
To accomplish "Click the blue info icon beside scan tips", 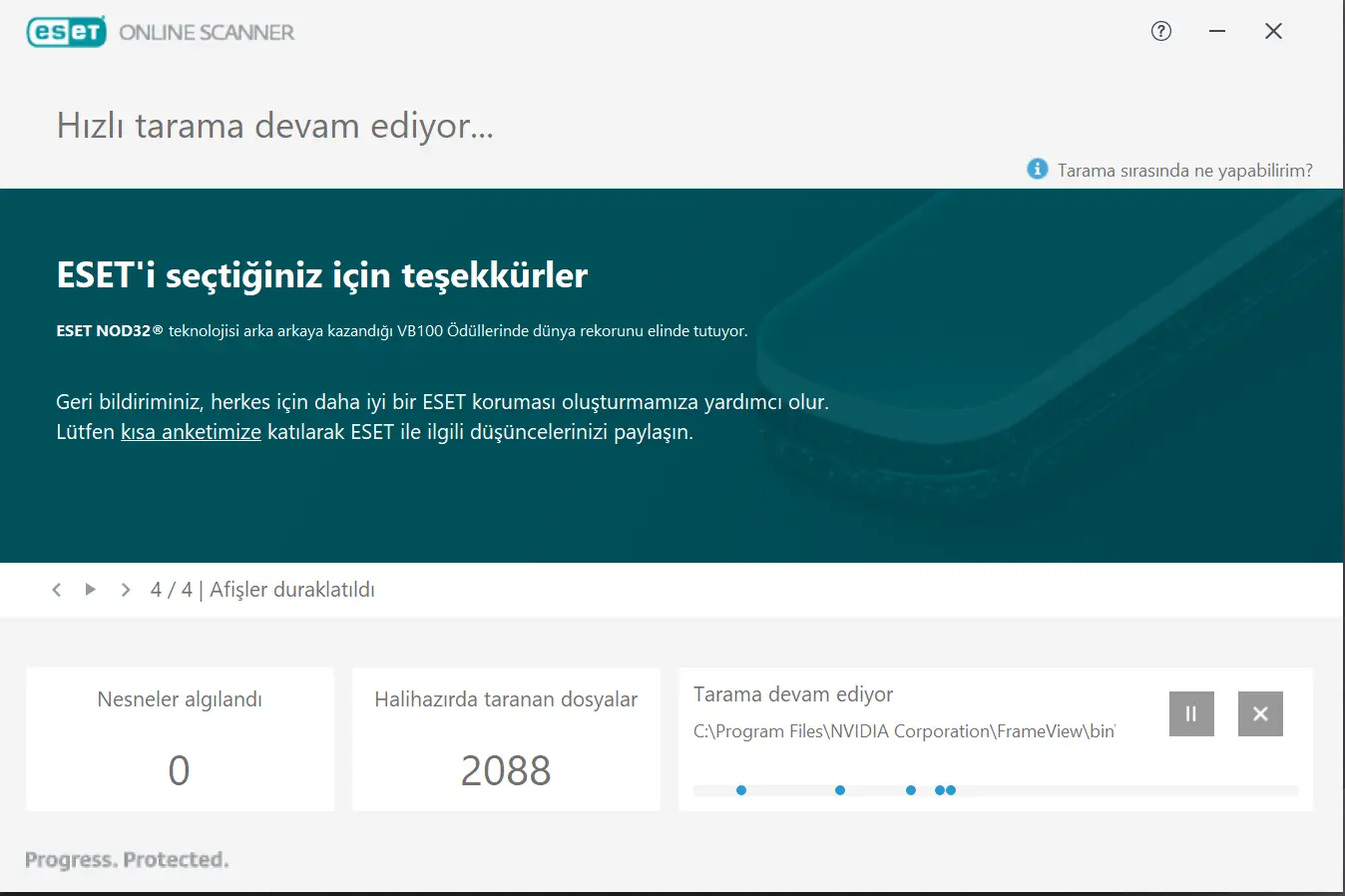I will pyautogui.click(x=1038, y=169).
